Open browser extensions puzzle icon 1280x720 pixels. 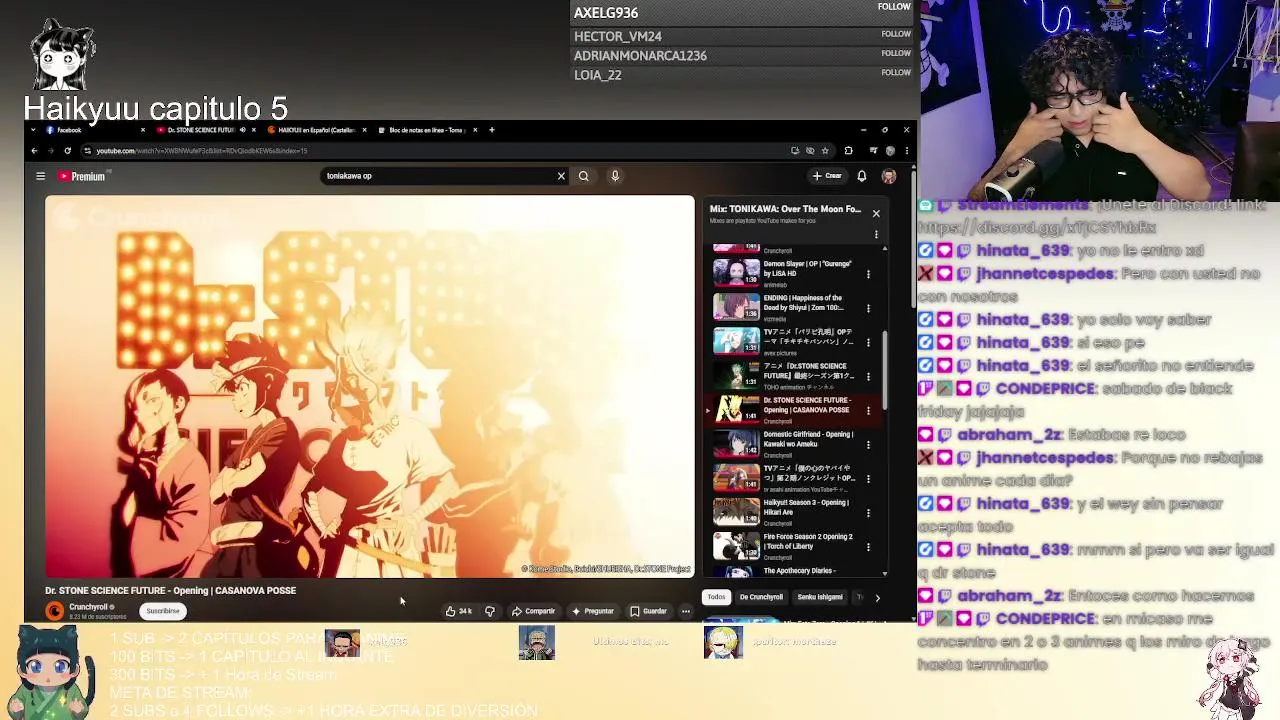coord(849,151)
